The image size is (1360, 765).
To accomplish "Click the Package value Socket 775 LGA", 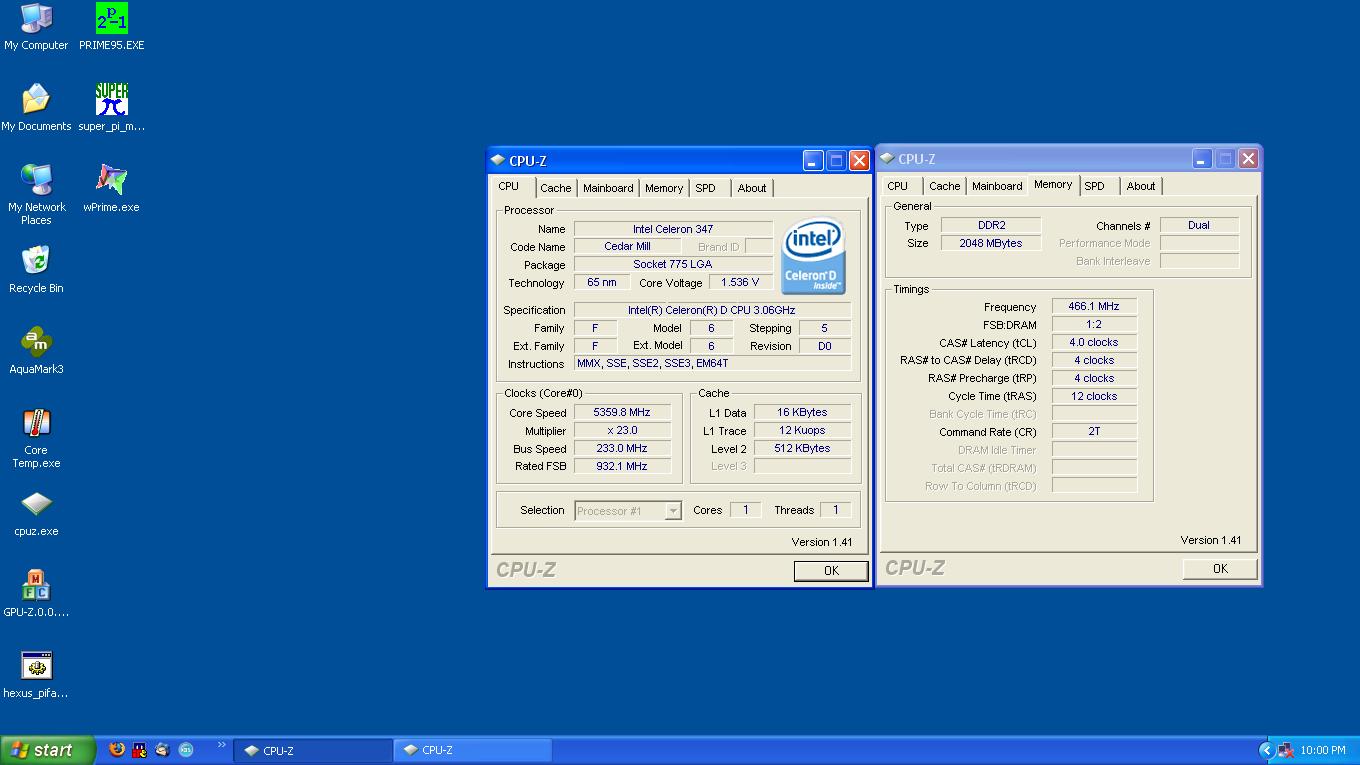I will coord(673,264).
